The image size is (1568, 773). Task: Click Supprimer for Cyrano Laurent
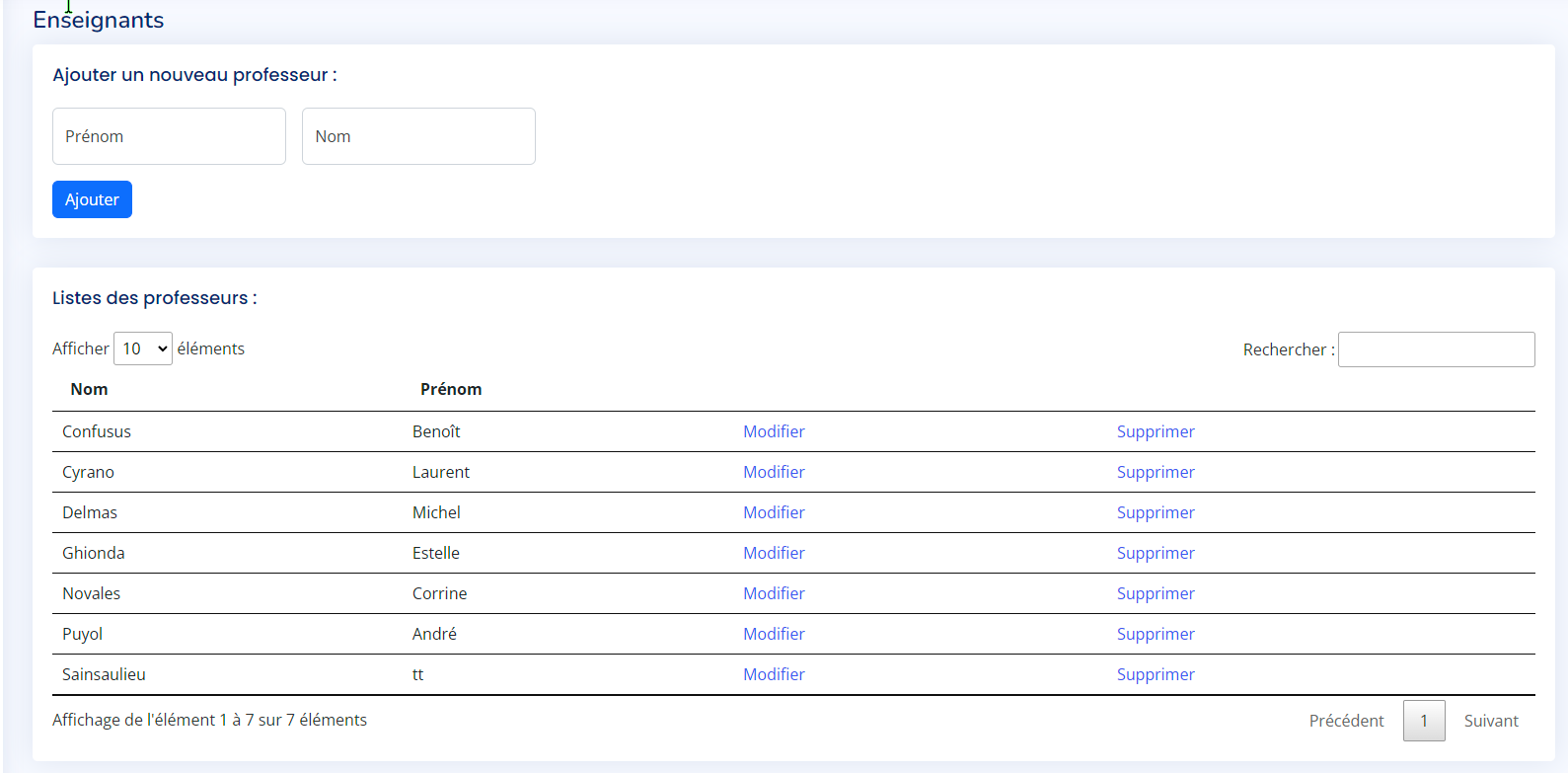(x=1156, y=472)
